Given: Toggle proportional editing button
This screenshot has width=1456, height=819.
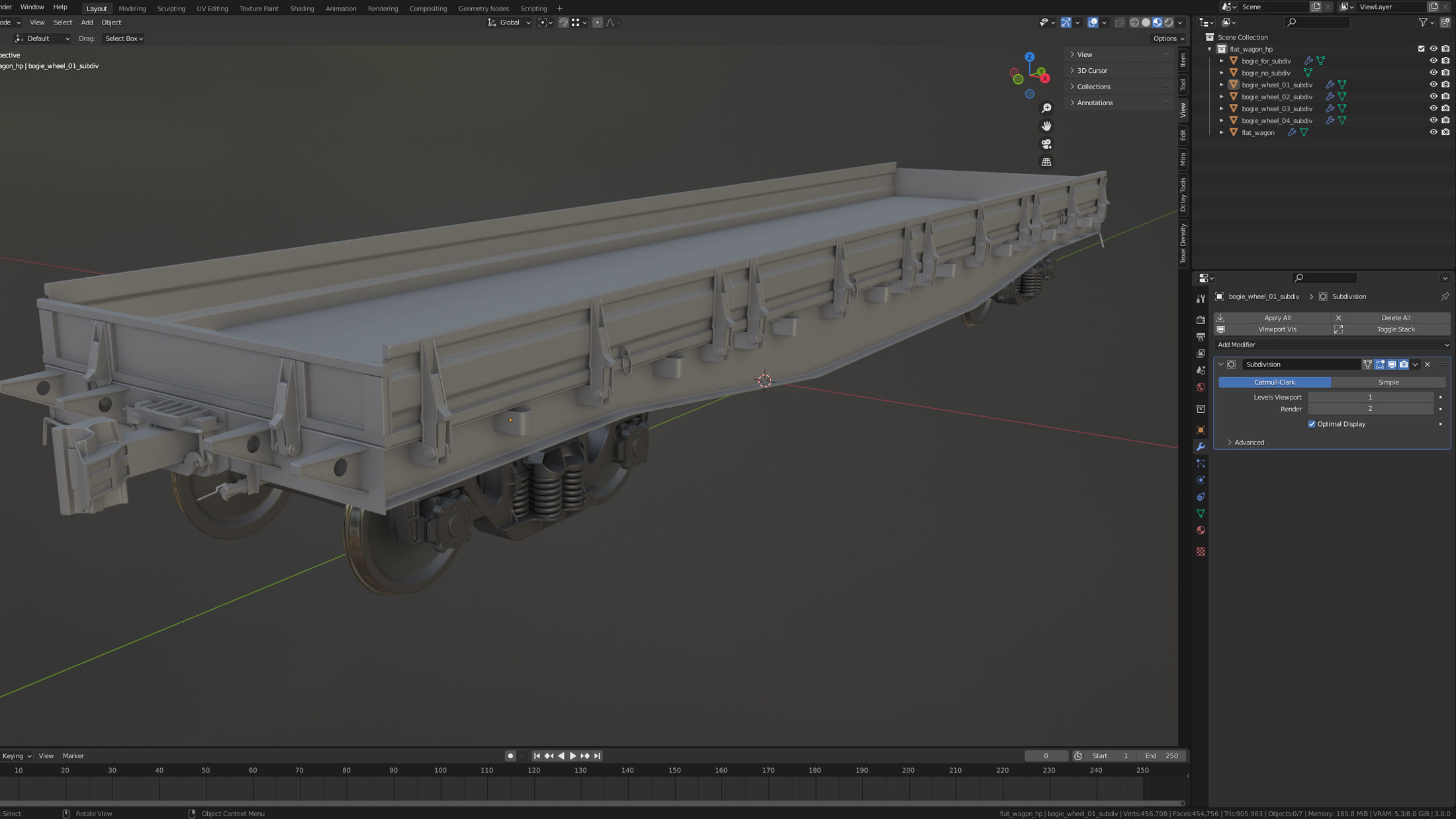Looking at the screenshot, I should [x=597, y=22].
